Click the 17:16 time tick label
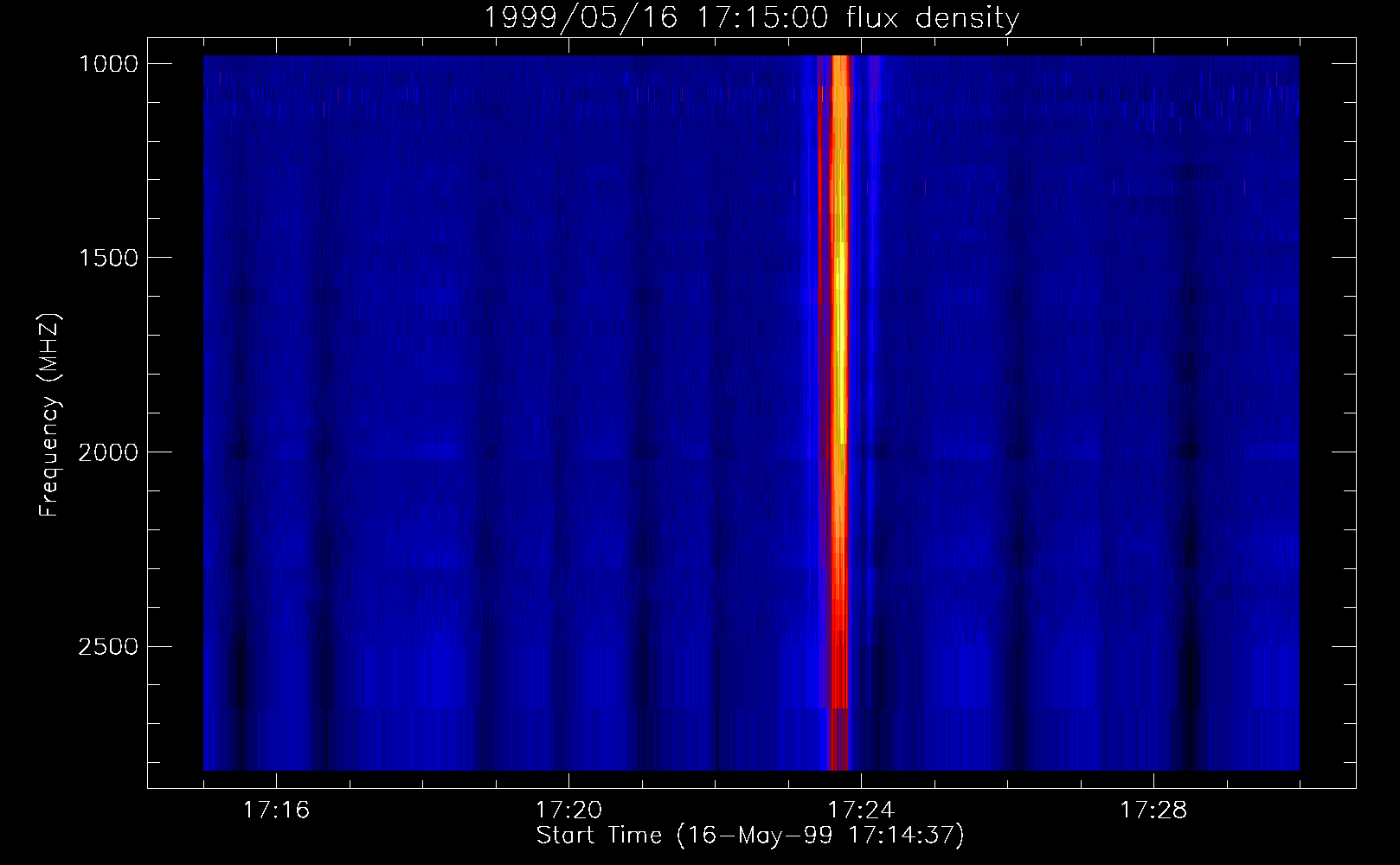Image resolution: width=1400 pixels, height=865 pixels. click(x=276, y=811)
